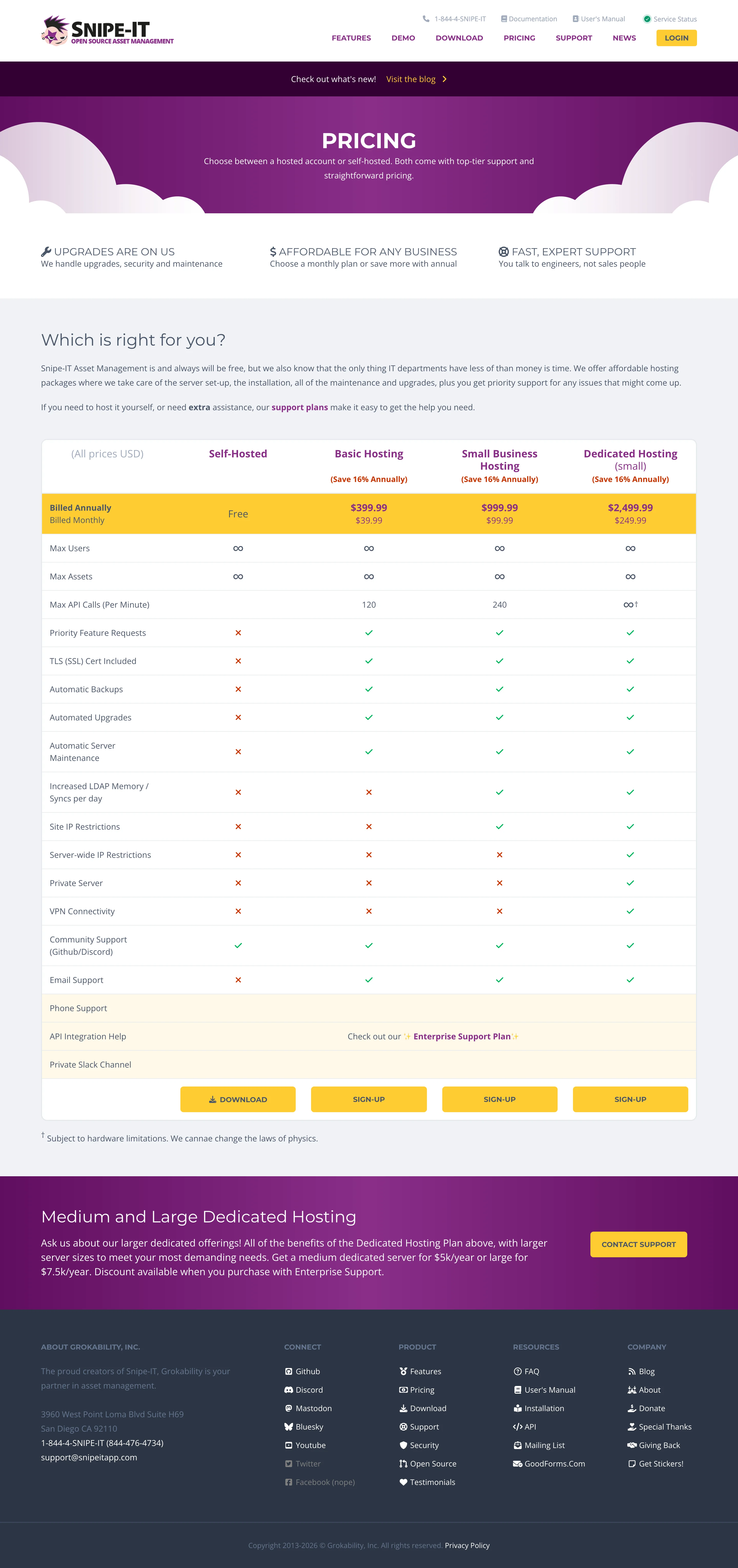This screenshot has width=738, height=1568.
Task: Click the support plans link in paragraph
Action: tap(299, 407)
